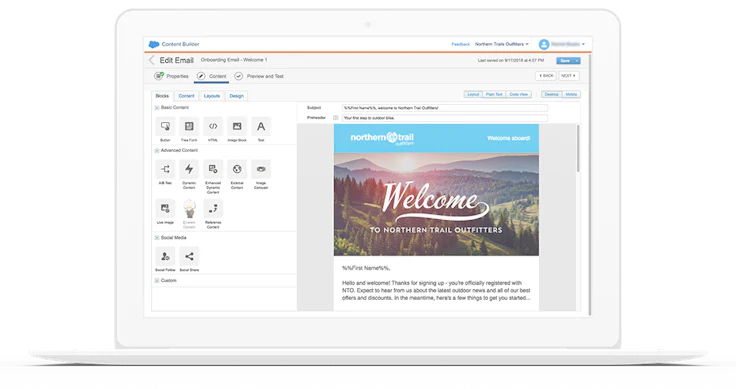This screenshot has height=389, width=736.
Task: Click the 'Welcome aboard!' header text
Action: point(508,138)
